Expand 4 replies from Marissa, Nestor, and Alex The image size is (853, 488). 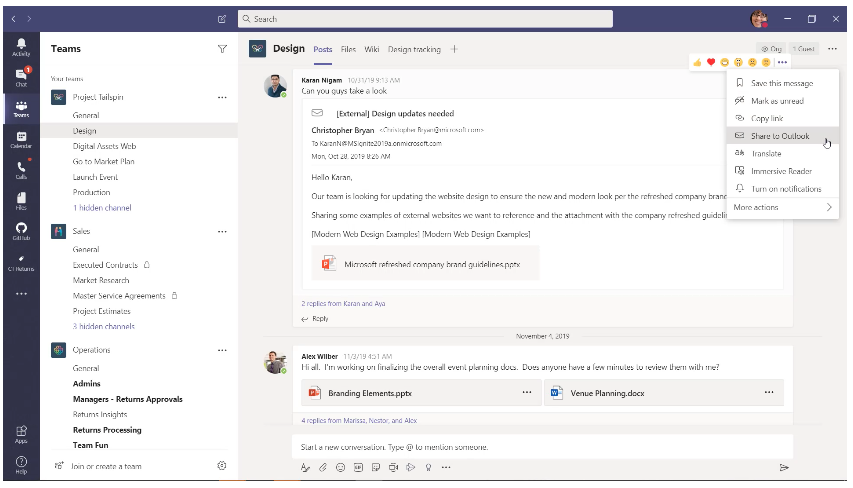pyautogui.click(x=359, y=421)
